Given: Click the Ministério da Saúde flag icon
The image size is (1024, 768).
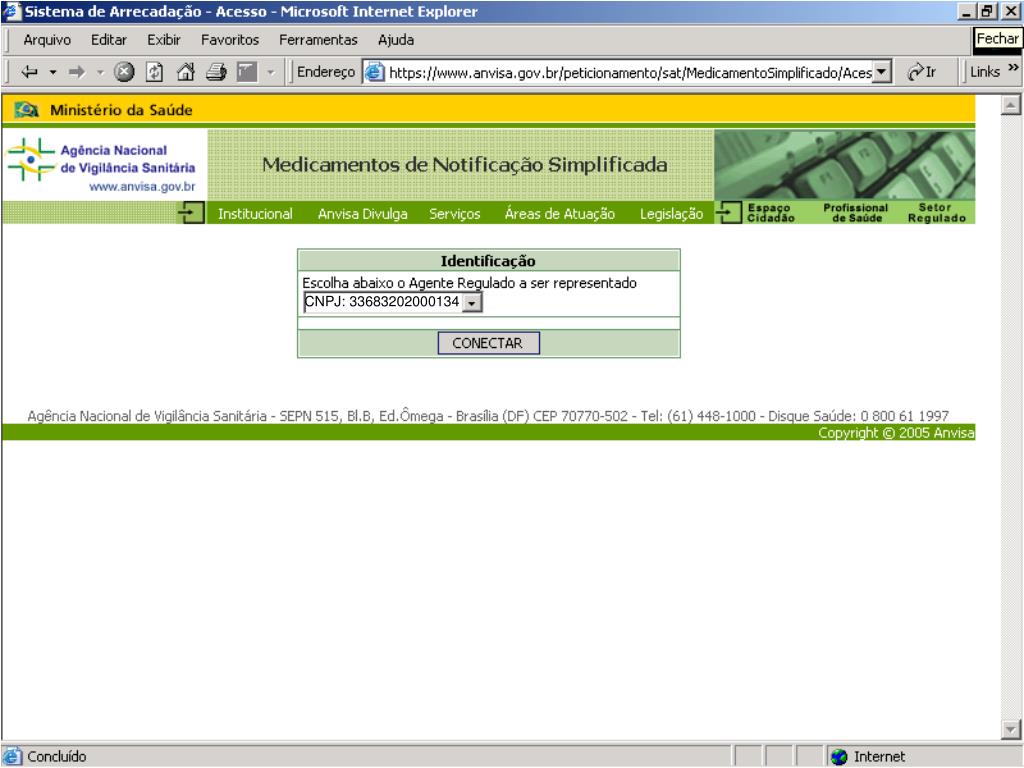Looking at the screenshot, I should [x=27, y=110].
